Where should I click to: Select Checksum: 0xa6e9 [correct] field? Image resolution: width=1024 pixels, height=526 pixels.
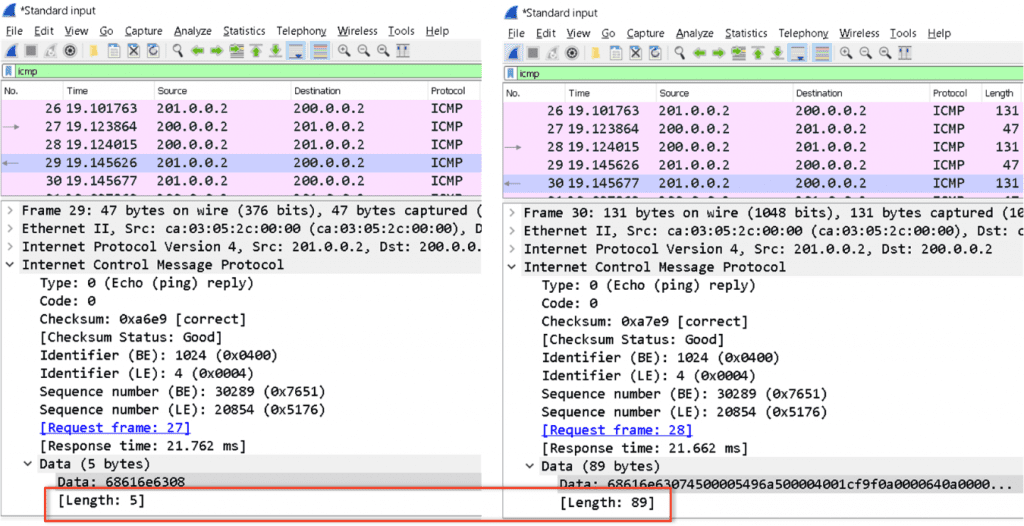tap(143, 320)
